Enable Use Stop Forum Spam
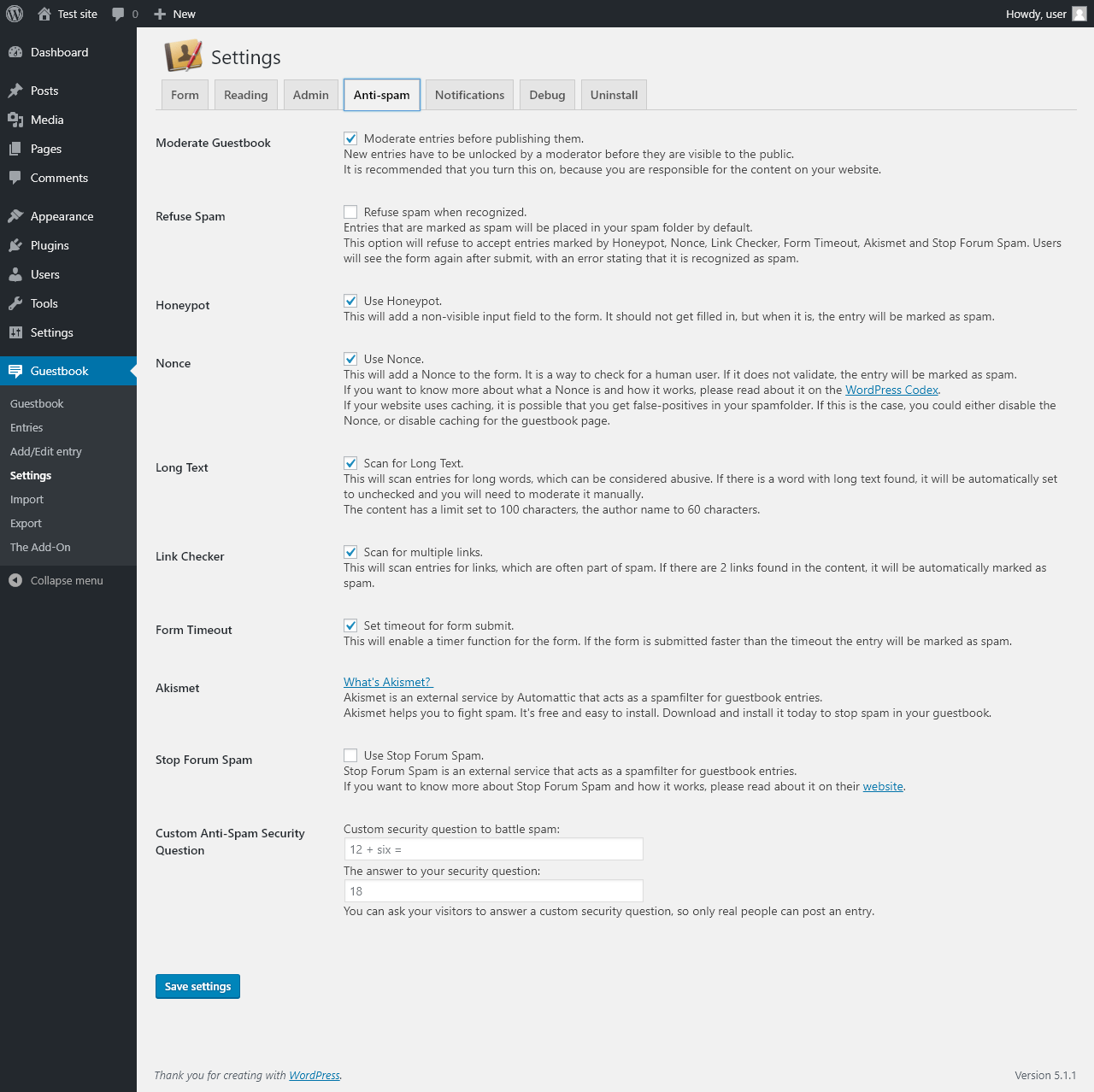 [350, 755]
